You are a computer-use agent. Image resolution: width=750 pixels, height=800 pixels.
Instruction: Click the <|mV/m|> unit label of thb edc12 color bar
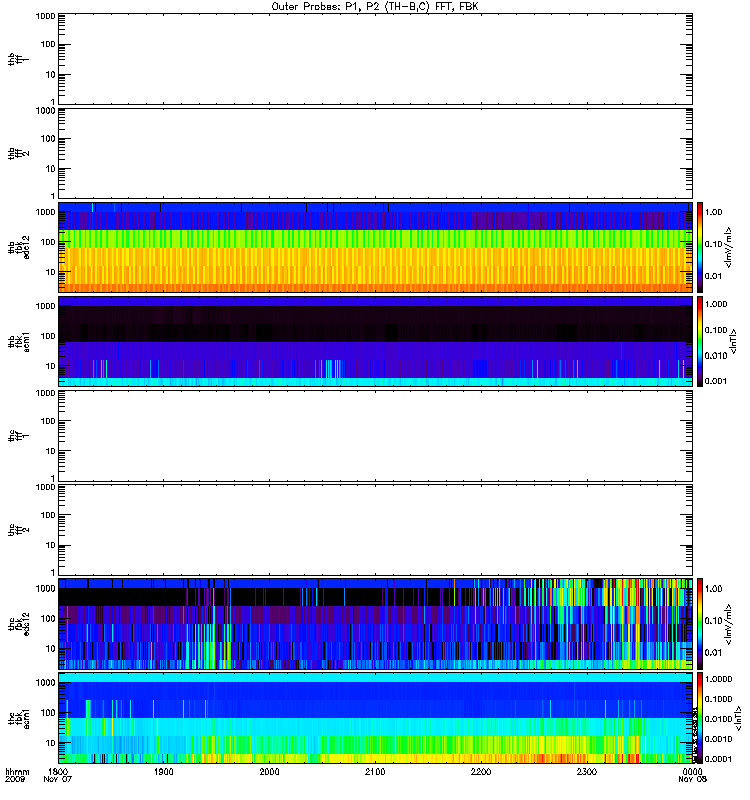tap(728, 247)
